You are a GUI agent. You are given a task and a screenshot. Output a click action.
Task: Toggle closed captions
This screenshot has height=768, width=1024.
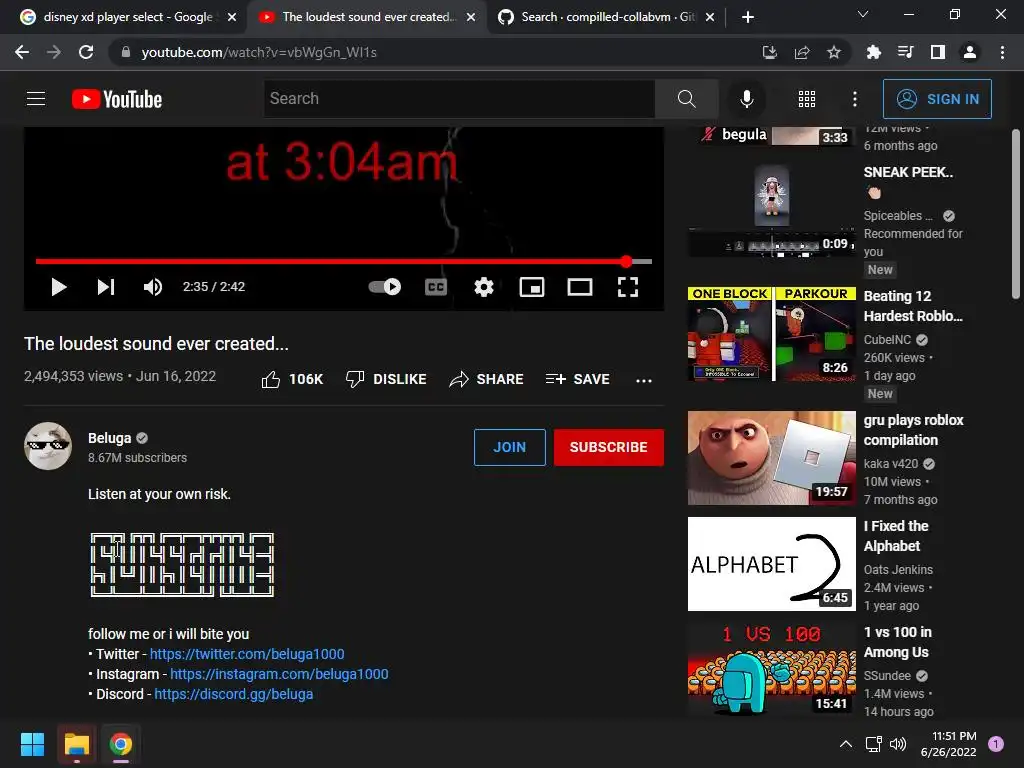point(436,287)
